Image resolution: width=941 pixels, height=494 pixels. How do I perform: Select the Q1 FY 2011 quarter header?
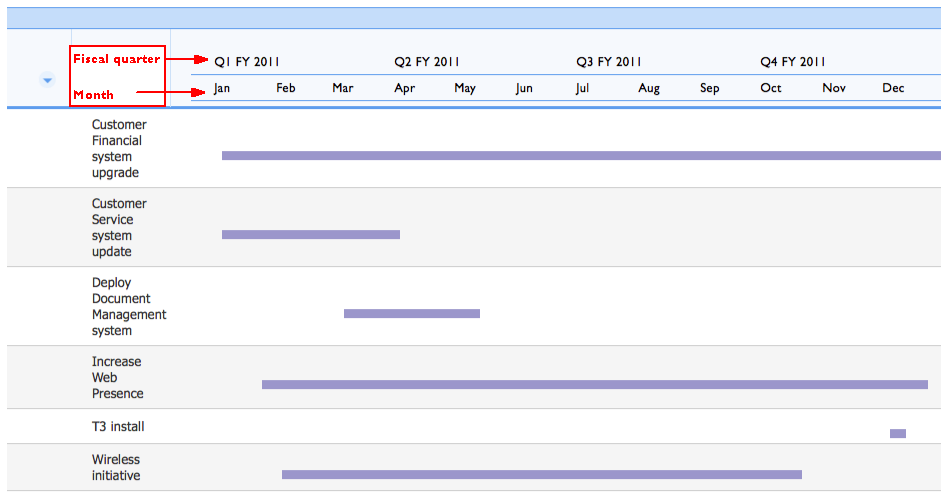click(247, 62)
